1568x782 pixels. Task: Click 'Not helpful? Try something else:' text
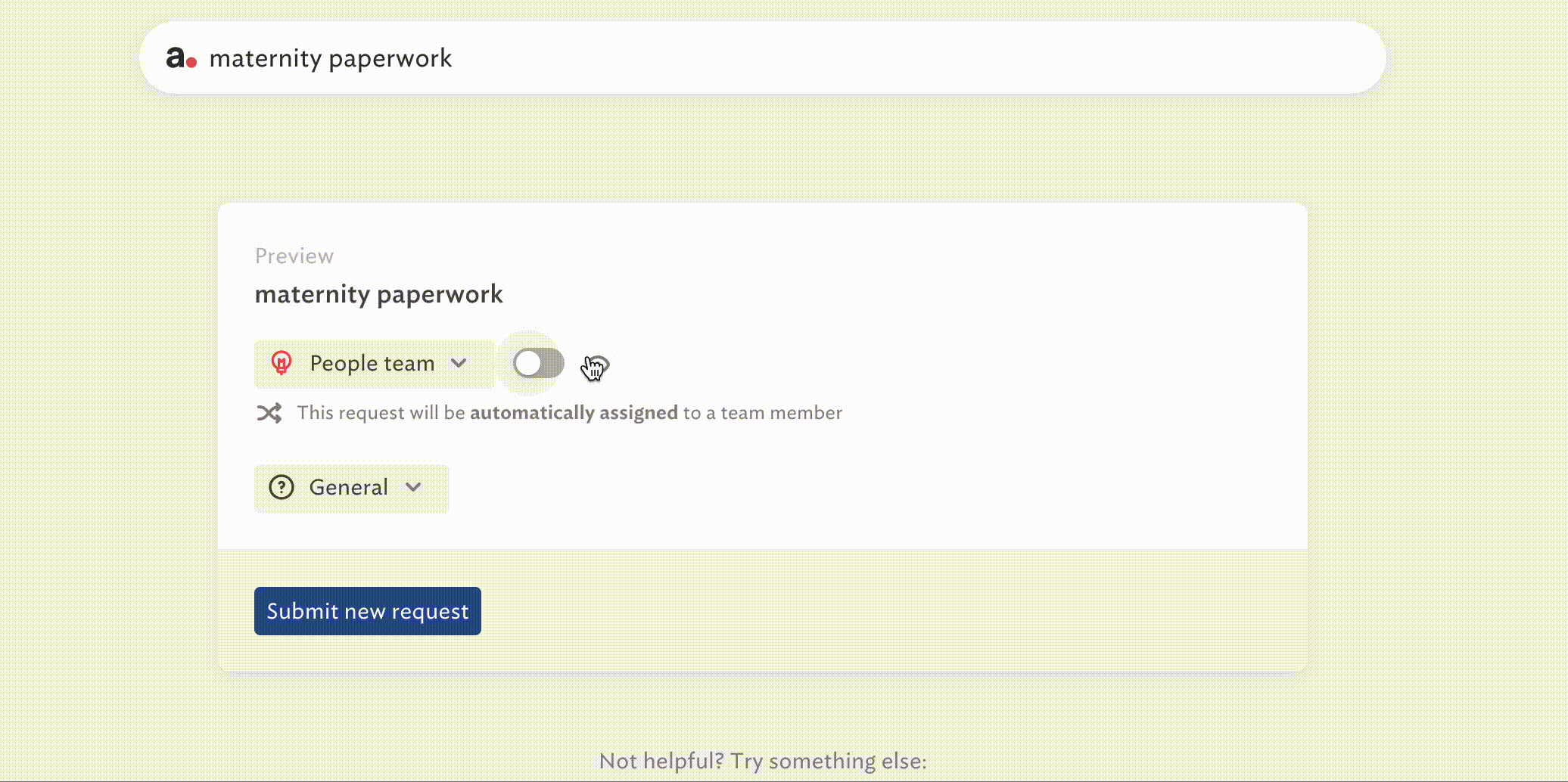[x=763, y=761]
